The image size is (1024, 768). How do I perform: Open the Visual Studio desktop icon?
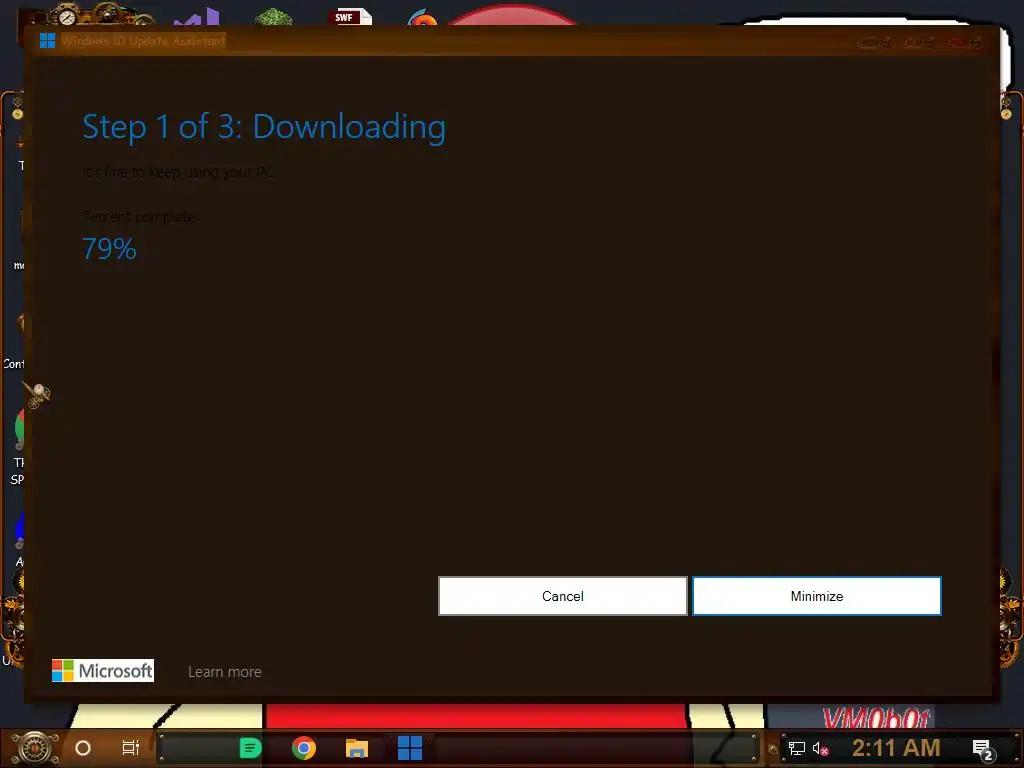[197, 17]
